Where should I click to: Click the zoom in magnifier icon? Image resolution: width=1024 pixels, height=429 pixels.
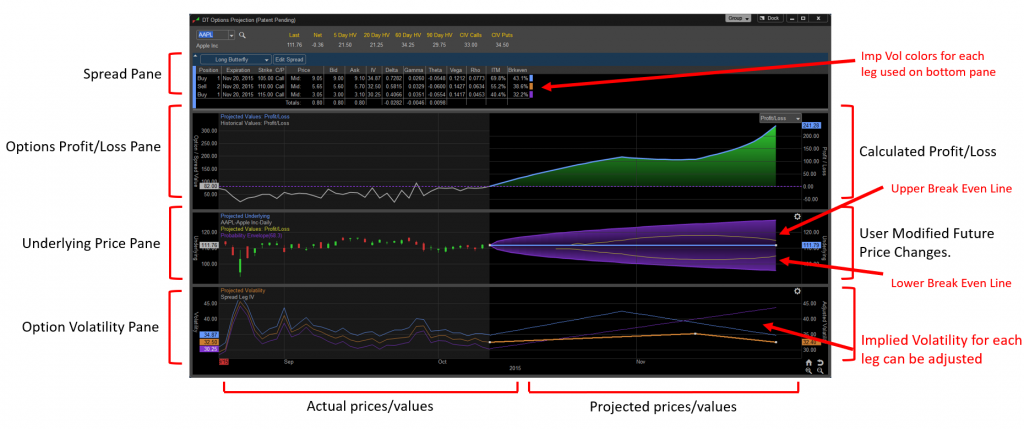(x=808, y=371)
